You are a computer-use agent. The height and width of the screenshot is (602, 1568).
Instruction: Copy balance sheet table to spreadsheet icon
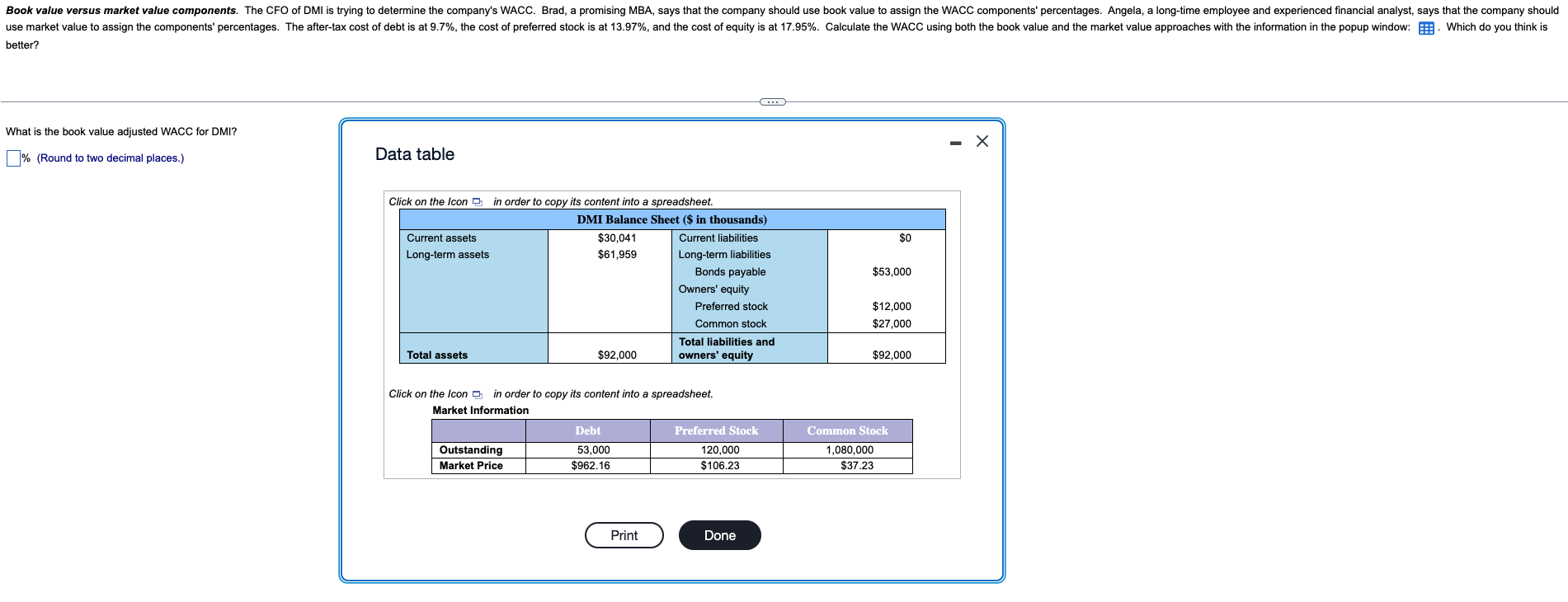pos(477,202)
